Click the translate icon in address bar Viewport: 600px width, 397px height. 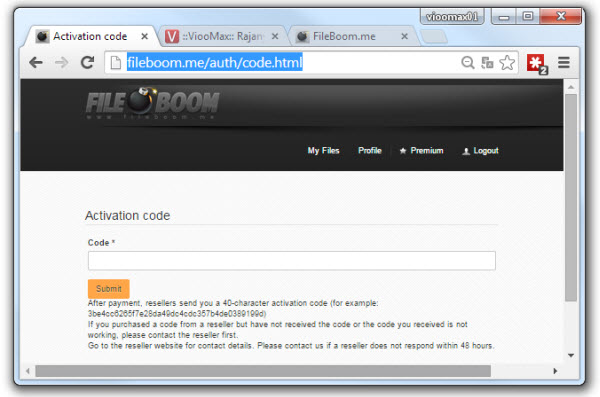pos(487,62)
